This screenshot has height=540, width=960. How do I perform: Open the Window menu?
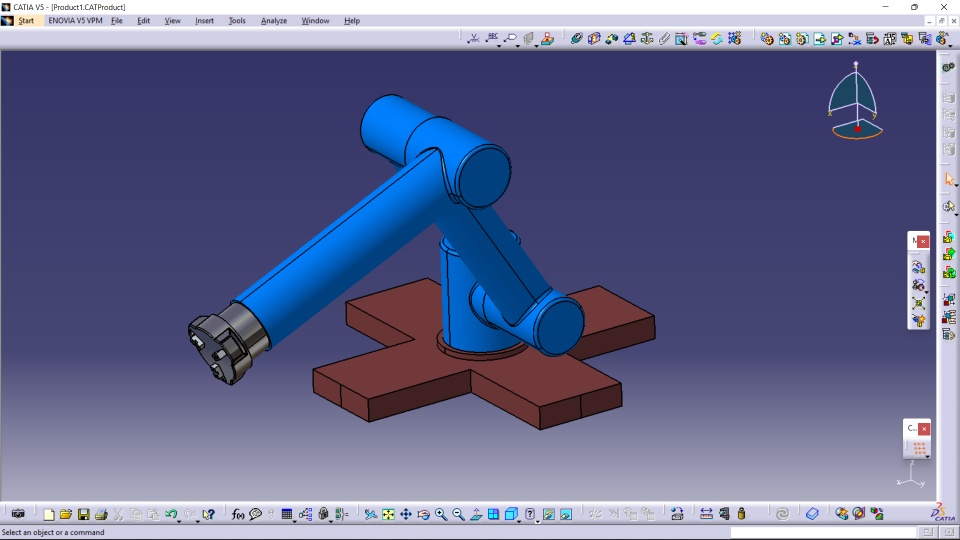coord(315,20)
